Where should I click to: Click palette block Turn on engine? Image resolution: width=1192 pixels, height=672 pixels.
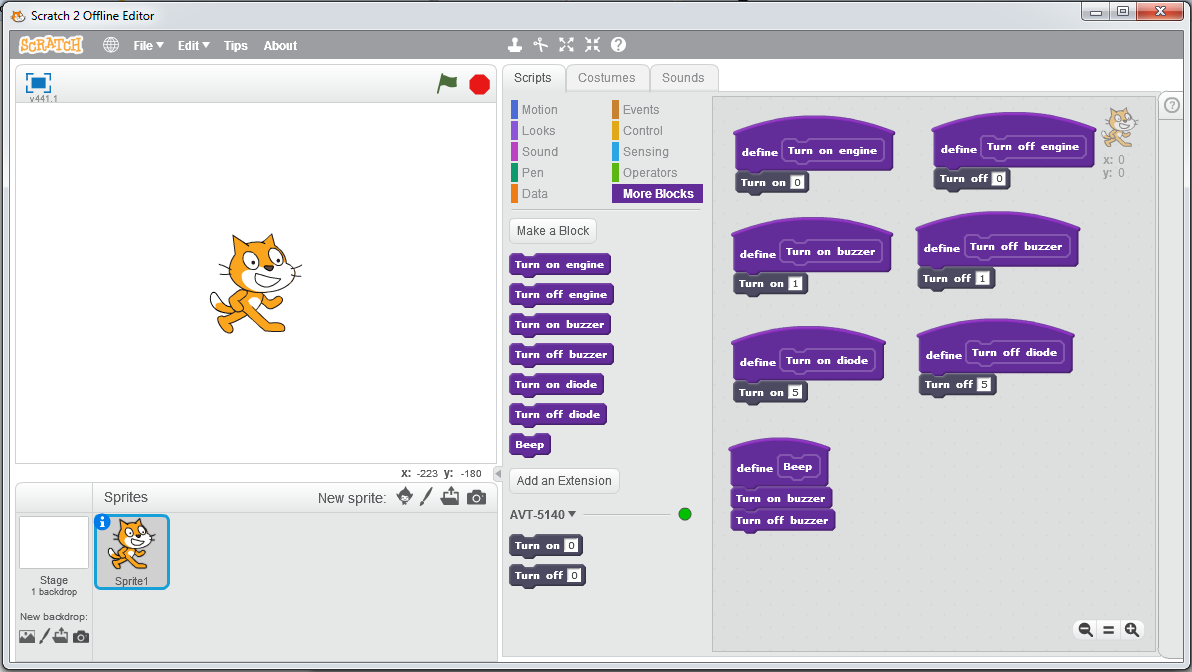tap(560, 265)
